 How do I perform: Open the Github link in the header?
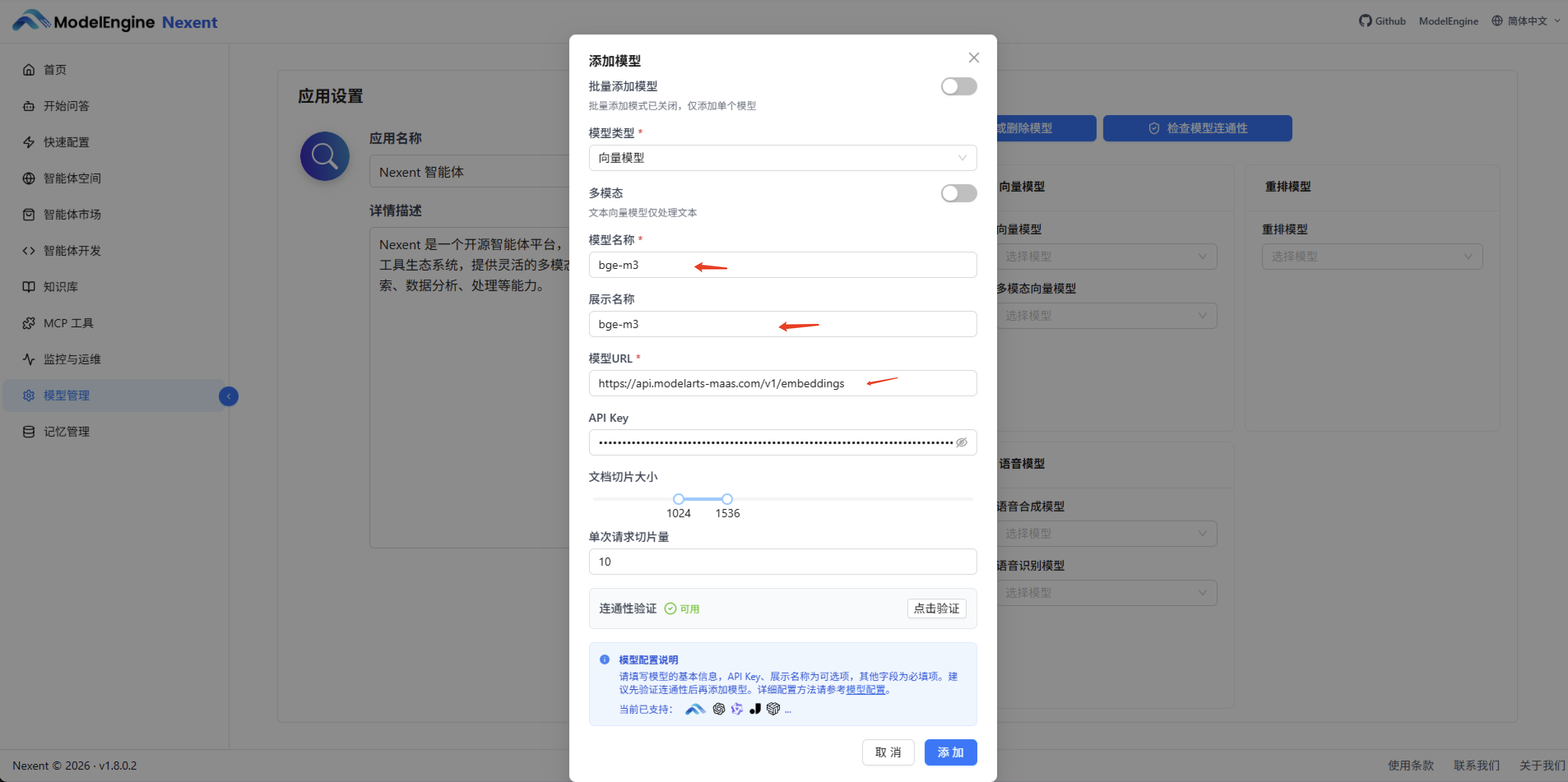(x=1382, y=20)
